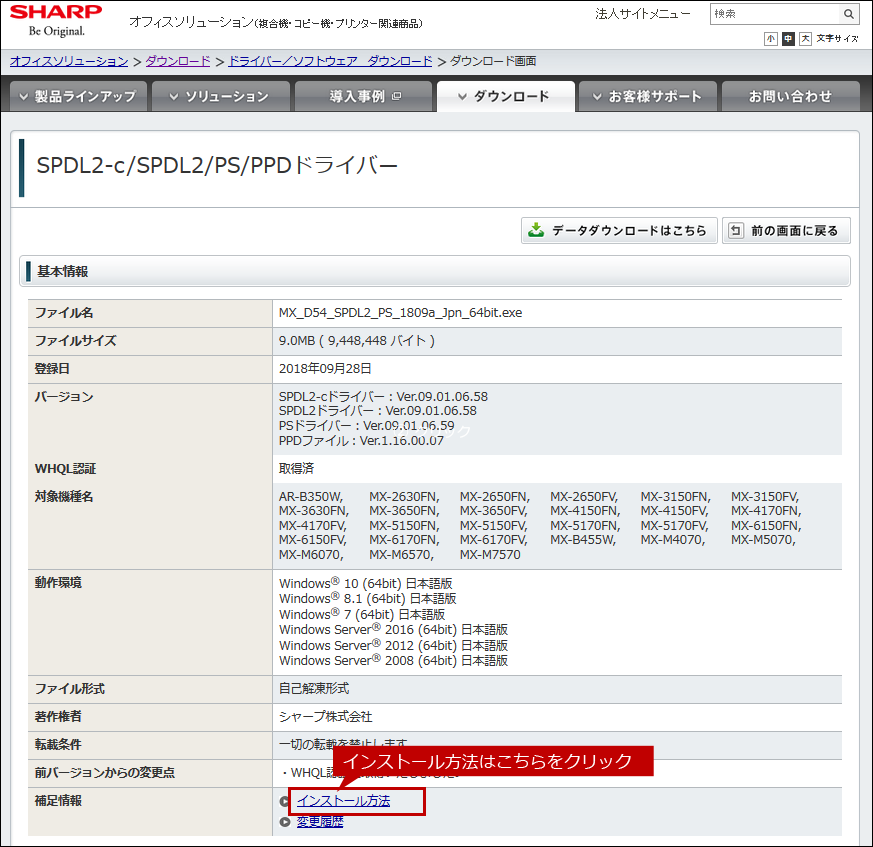Screen dimensions: 873x847
Task: Click WHQL認証 value 取得済
Action: (x=296, y=468)
